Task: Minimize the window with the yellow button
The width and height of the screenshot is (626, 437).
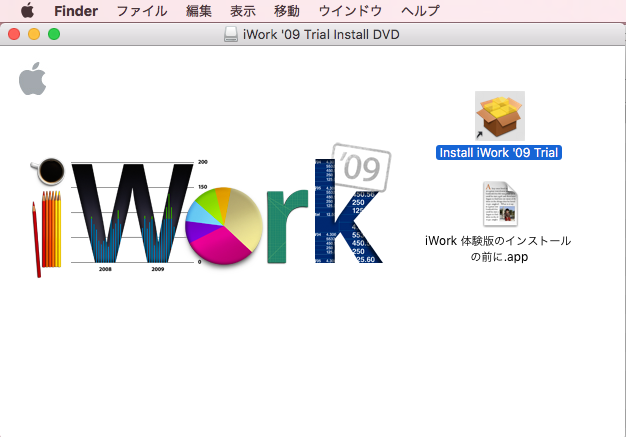Action: (x=34, y=34)
